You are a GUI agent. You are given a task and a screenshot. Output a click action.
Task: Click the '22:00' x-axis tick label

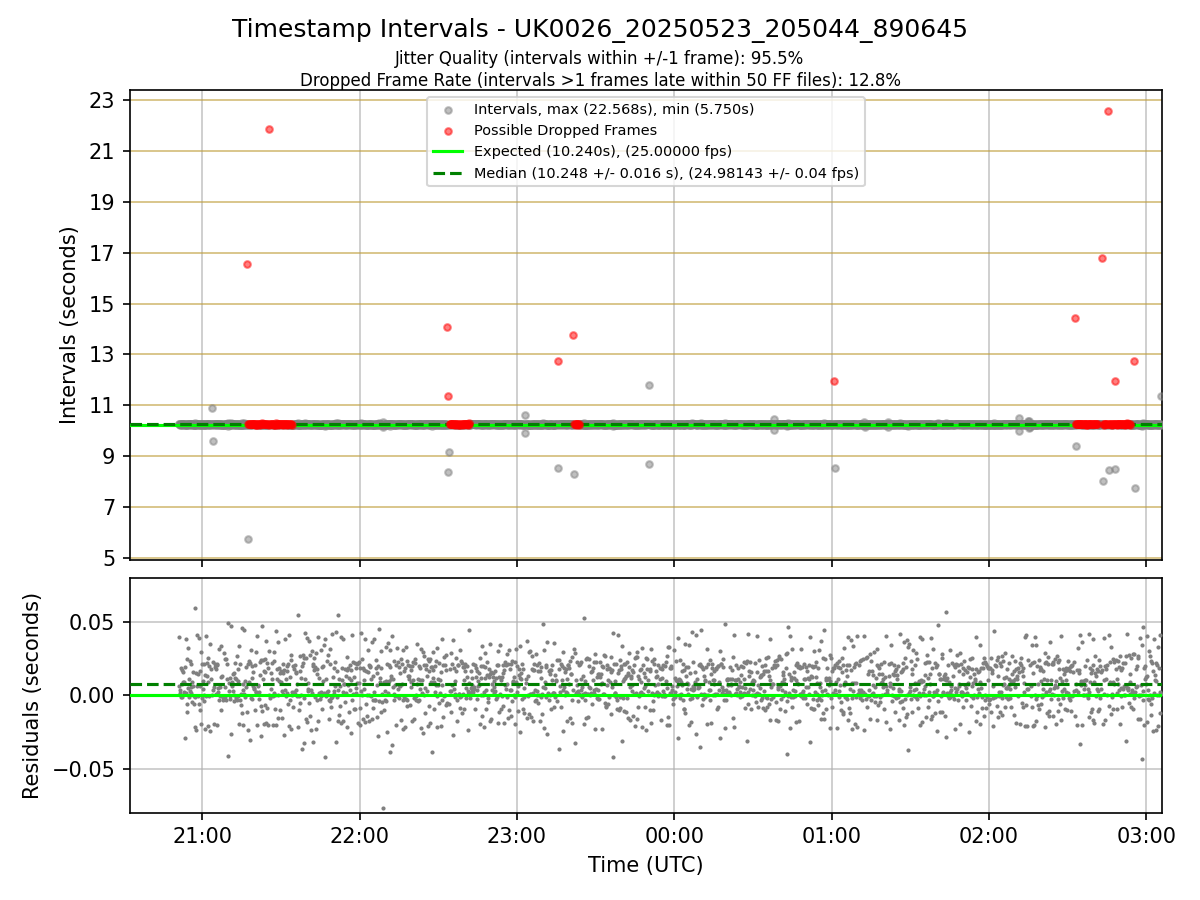360,834
